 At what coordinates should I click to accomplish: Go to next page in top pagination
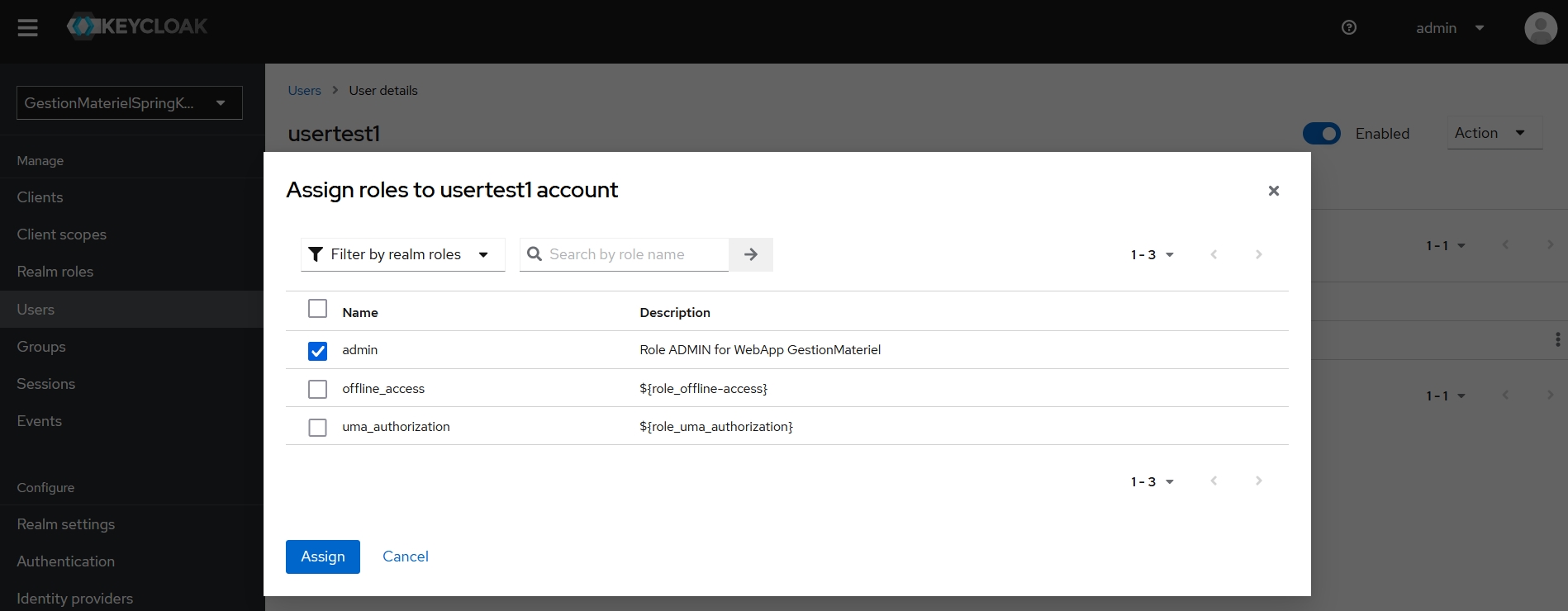[x=1258, y=254]
